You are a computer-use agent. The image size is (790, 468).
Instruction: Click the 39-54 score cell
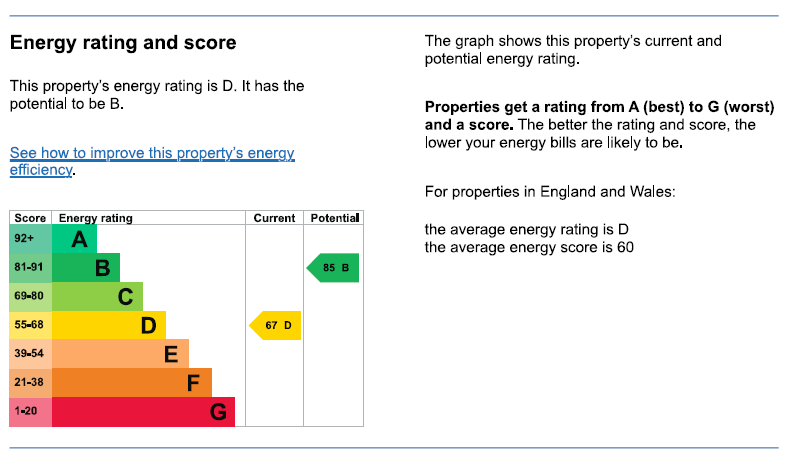(30, 354)
